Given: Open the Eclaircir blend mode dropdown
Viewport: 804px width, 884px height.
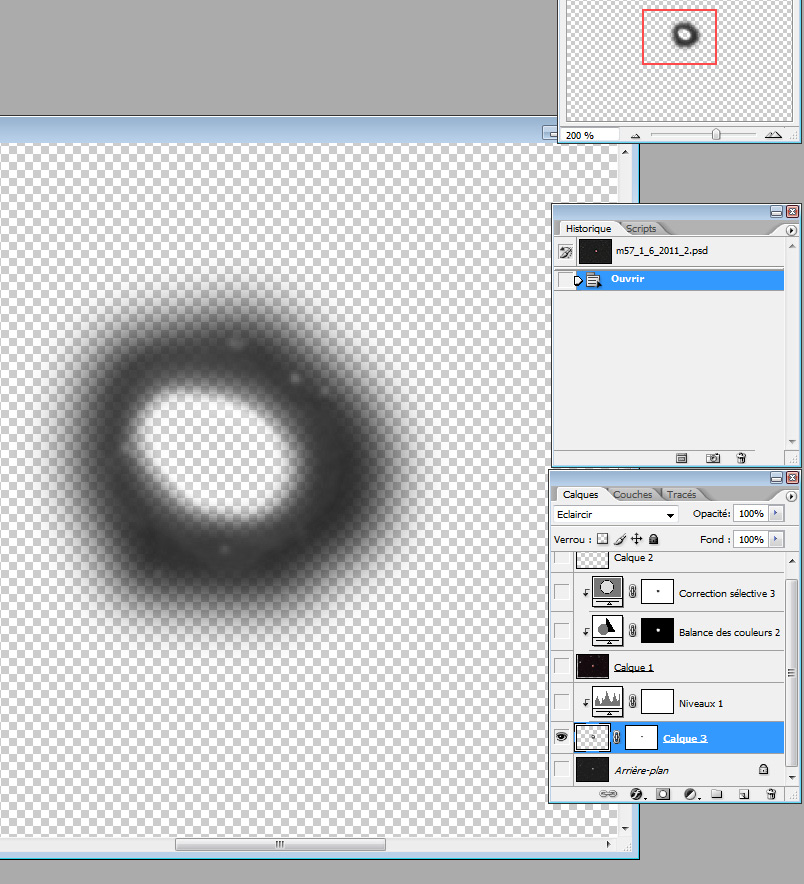Looking at the screenshot, I should (615, 514).
